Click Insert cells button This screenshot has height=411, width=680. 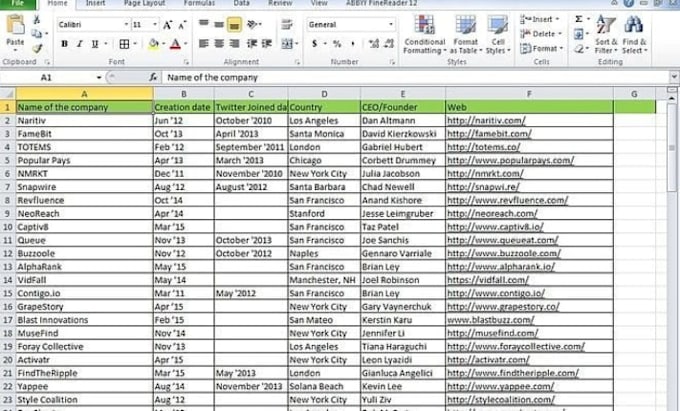(540, 20)
